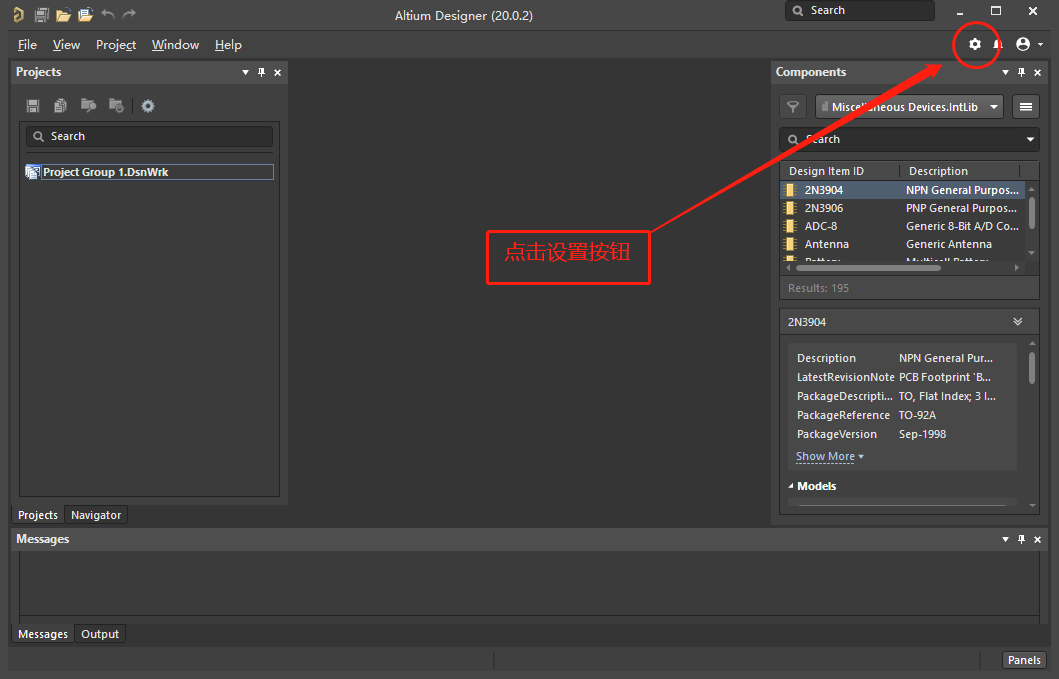Click the redo arrow icon
The image size is (1059, 679).
(x=129, y=14)
